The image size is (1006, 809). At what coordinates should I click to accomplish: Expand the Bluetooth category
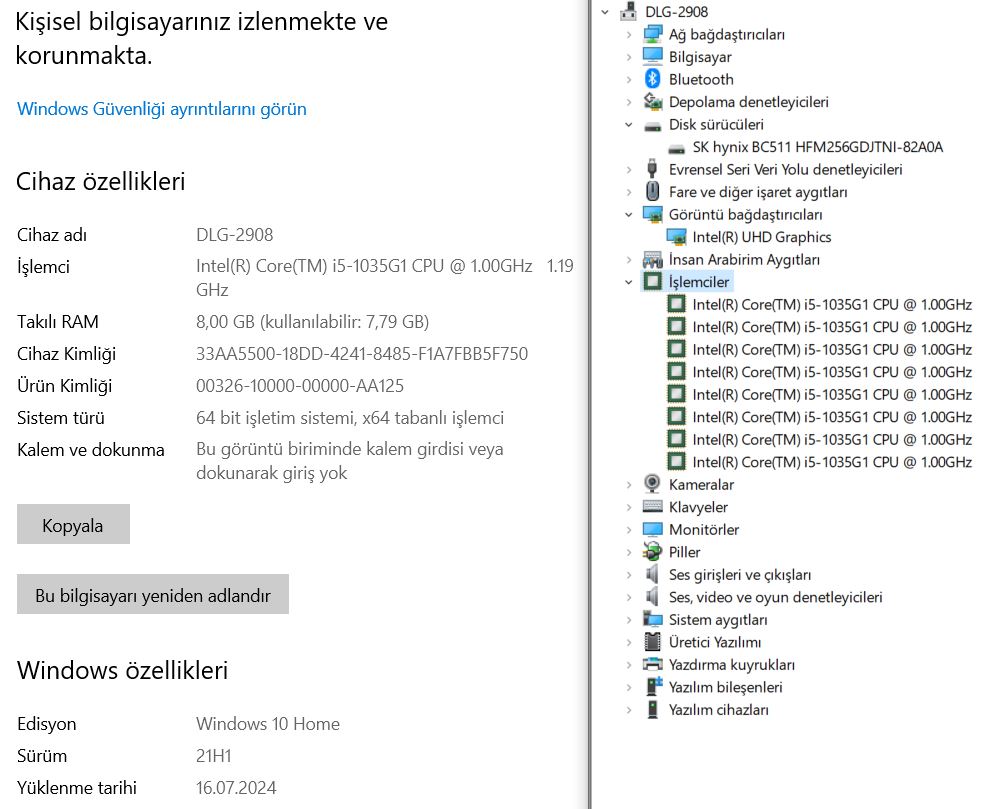(x=629, y=80)
